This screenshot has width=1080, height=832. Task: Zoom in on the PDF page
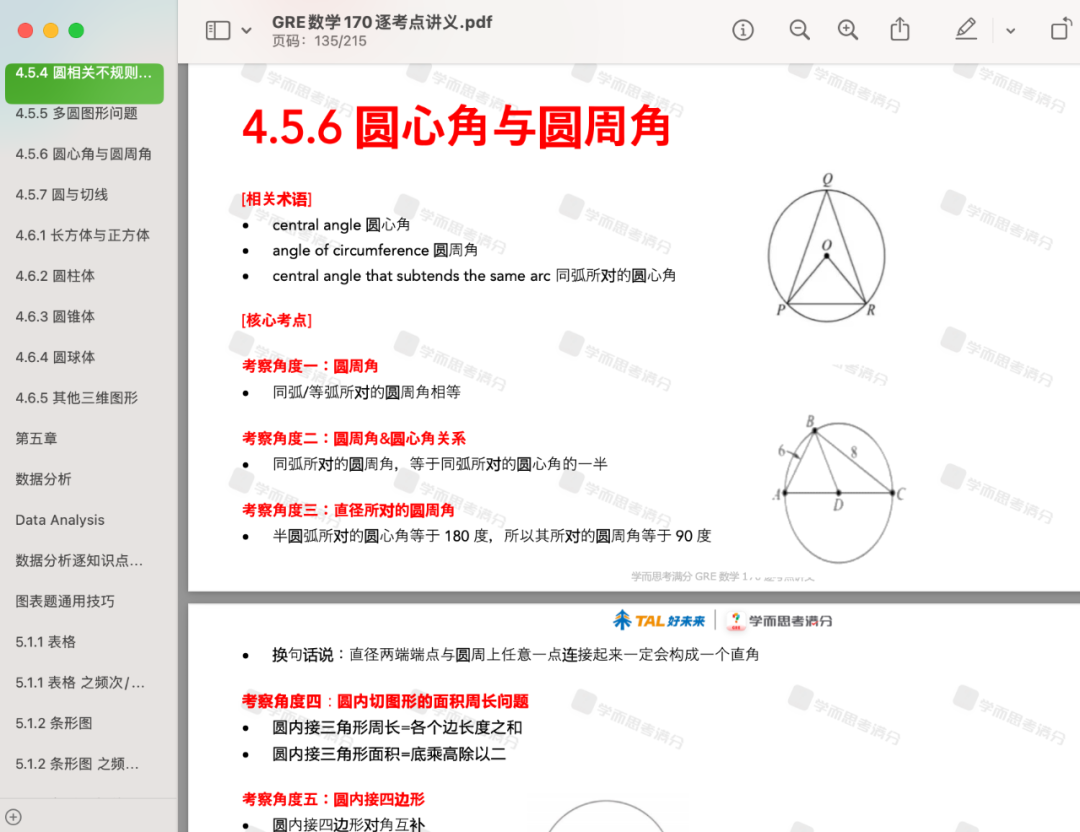(848, 30)
